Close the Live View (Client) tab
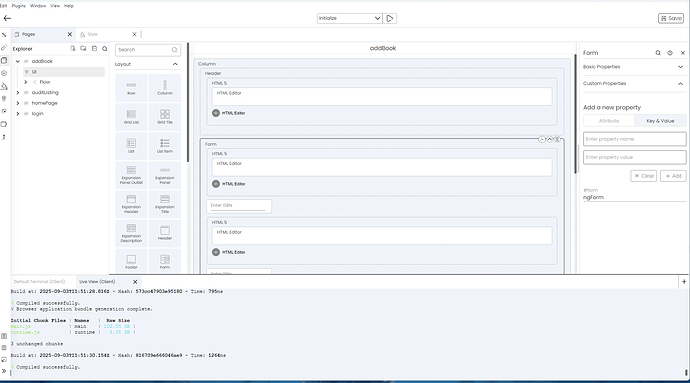690x383 pixels. click(135, 282)
